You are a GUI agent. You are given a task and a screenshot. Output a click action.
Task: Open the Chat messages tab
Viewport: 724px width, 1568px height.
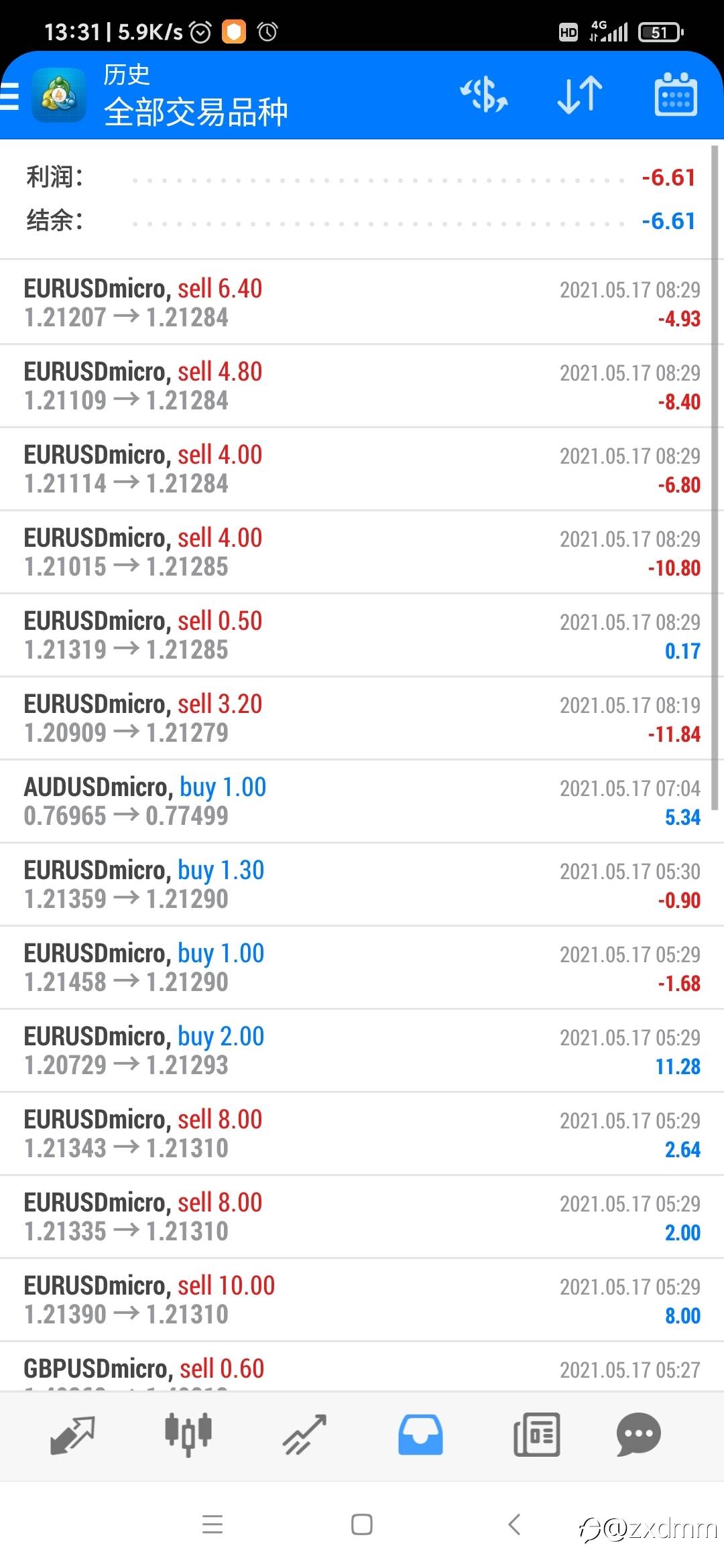638,1435
